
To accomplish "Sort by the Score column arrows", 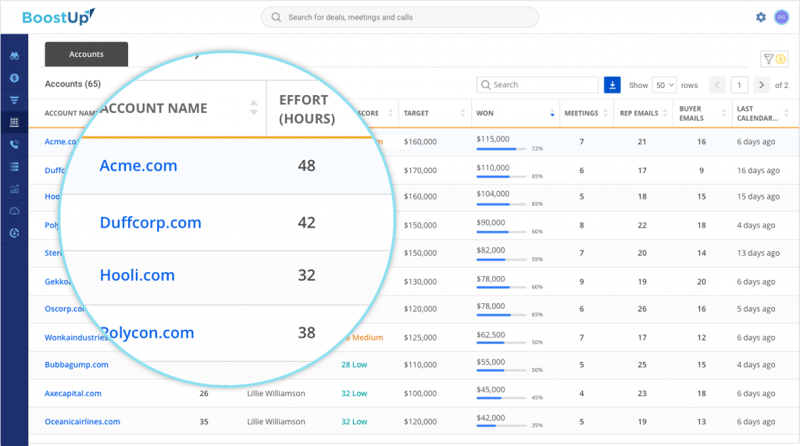I will (x=390, y=113).
